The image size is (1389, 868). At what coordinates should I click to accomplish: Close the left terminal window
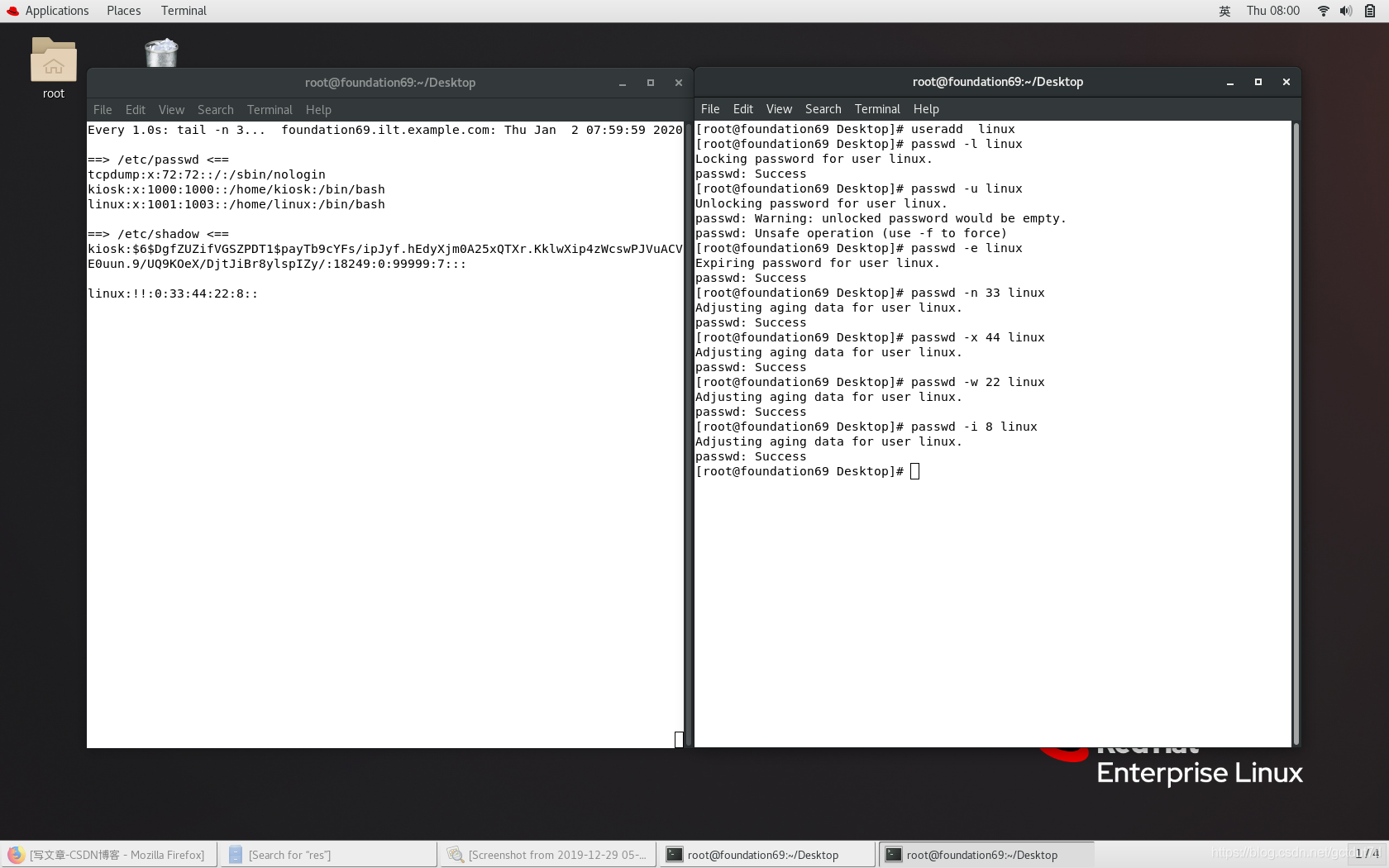679,83
